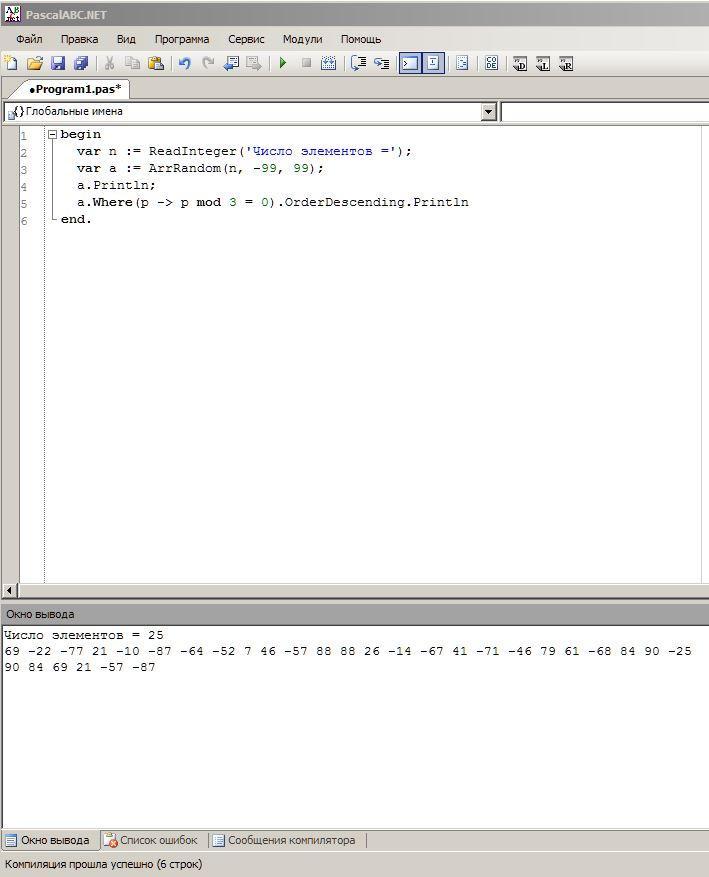Click a.Println in line 4
The height and width of the screenshot is (877, 709).
[114, 185]
